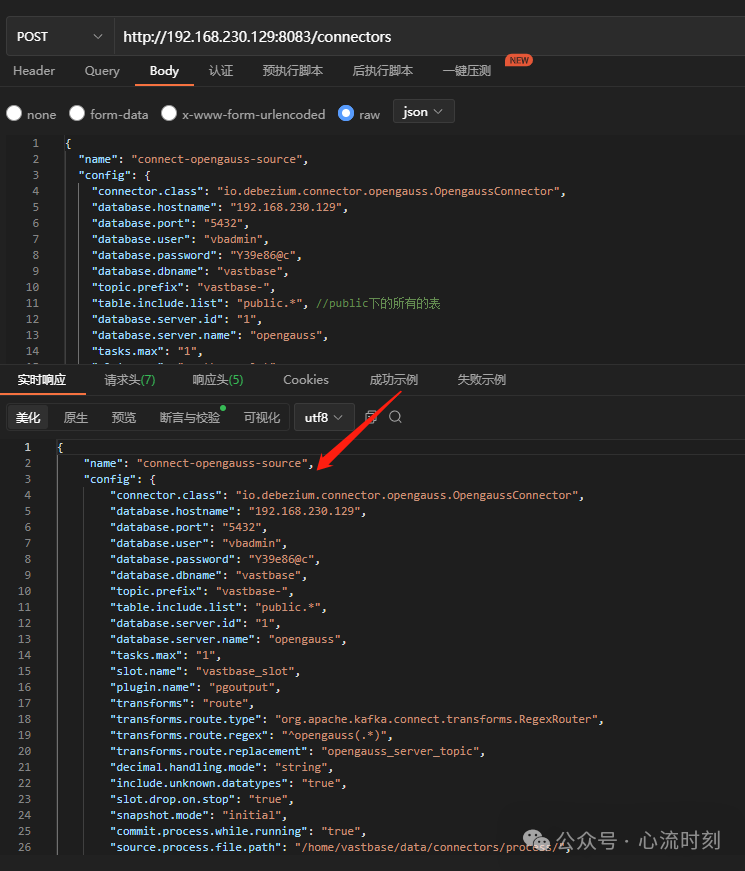Open the 成功示例 tab
Screen dimensions: 745x871
pos(393,380)
